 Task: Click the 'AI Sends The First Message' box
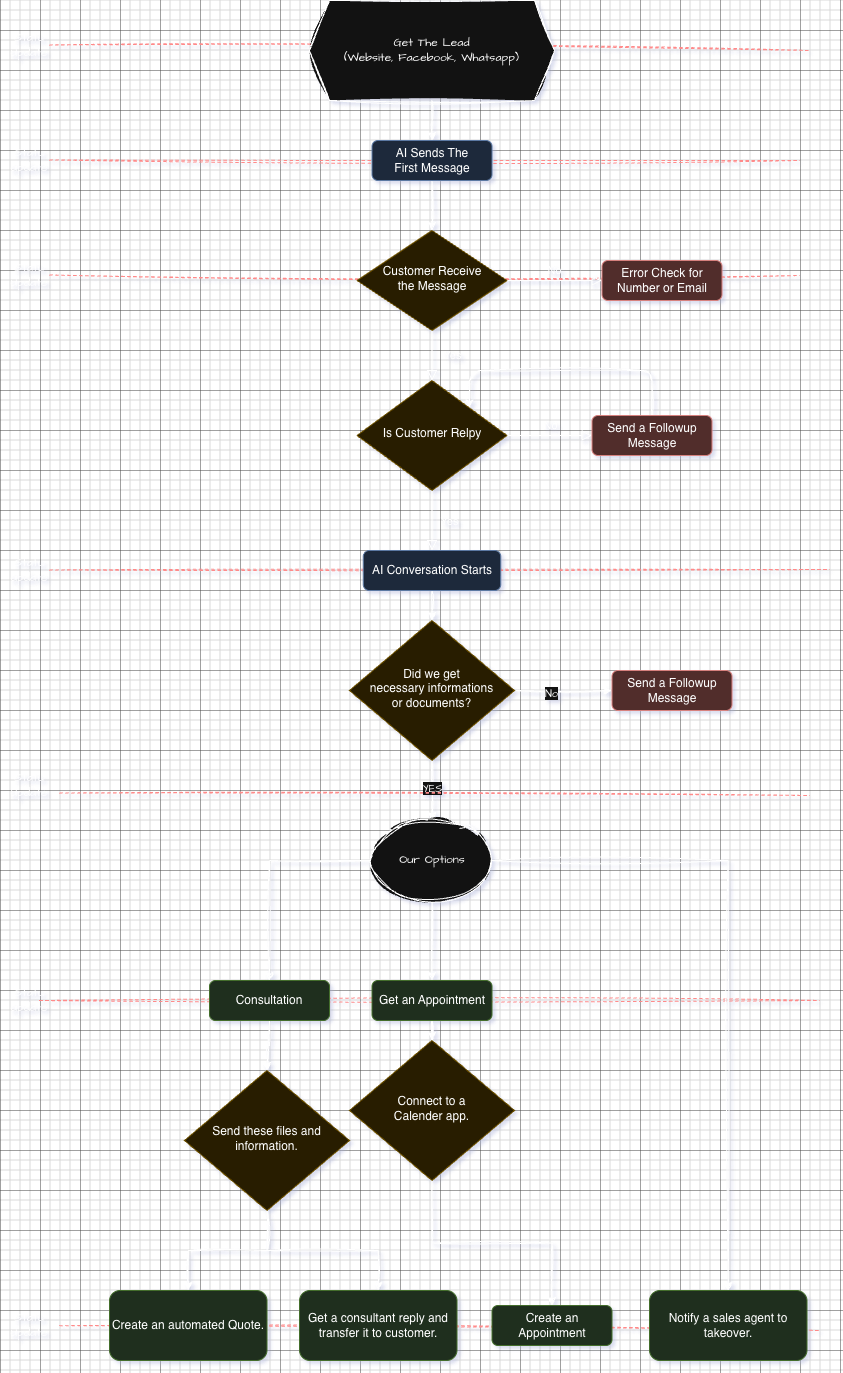(432, 161)
